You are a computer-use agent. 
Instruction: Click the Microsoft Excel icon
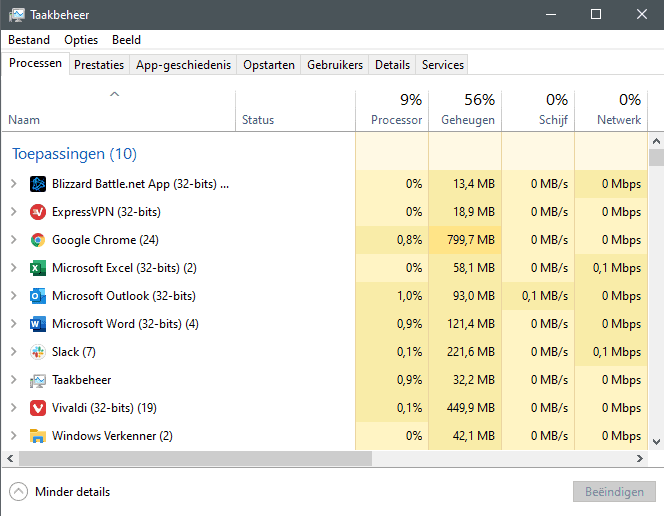point(38,268)
